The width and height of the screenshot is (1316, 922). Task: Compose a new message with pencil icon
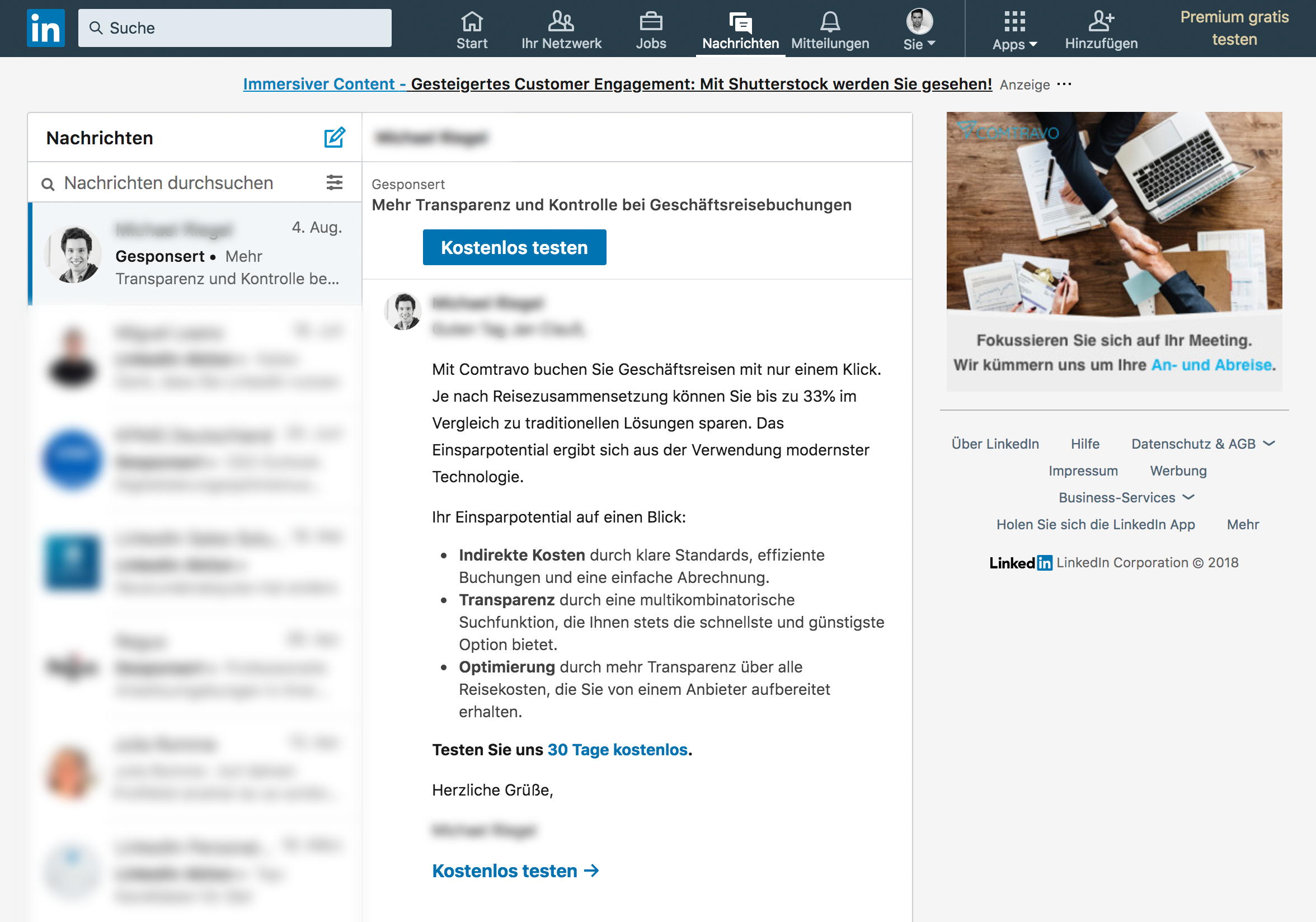334,138
